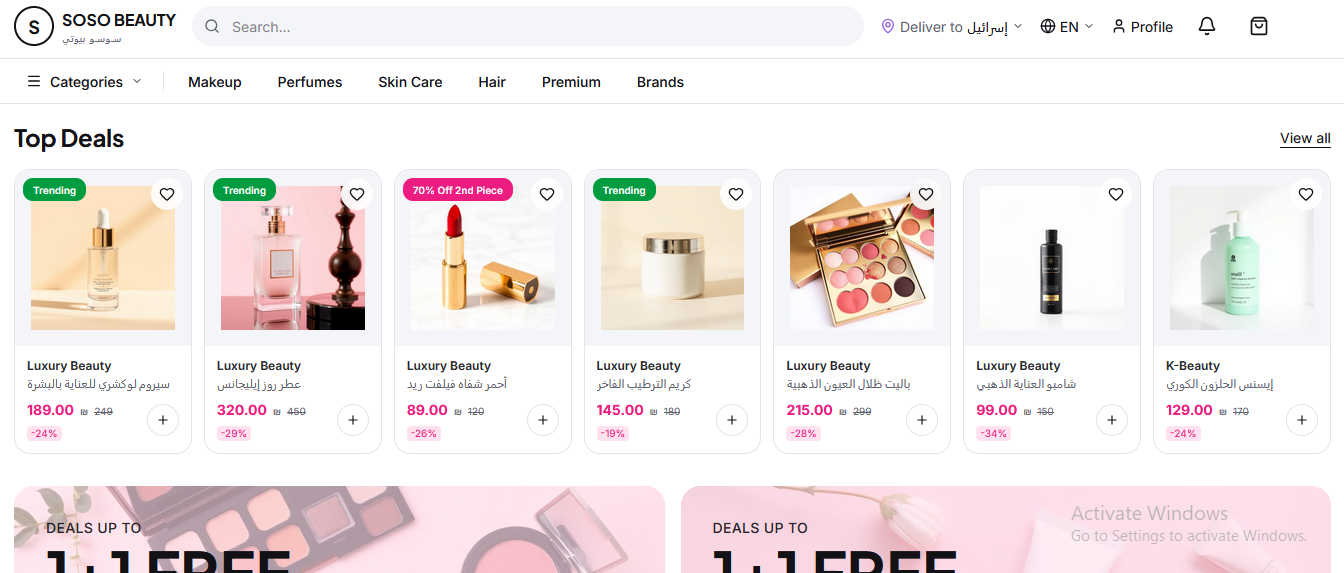This screenshot has height=573, width=1344.
Task: Add 145.00 cream to cart
Action: pos(732,420)
